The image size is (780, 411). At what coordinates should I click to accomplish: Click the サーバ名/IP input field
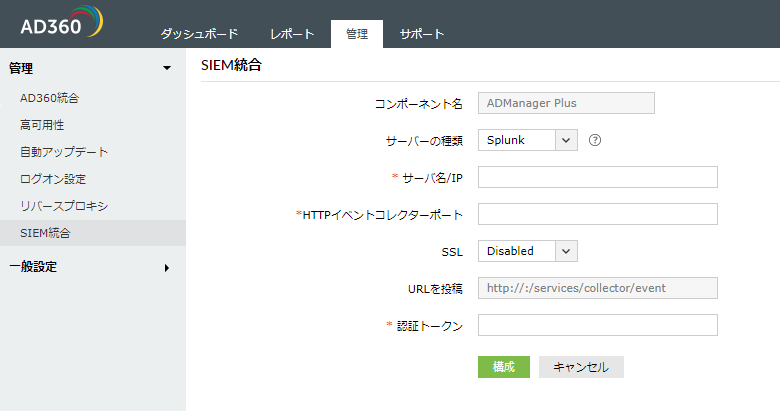click(598, 177)
